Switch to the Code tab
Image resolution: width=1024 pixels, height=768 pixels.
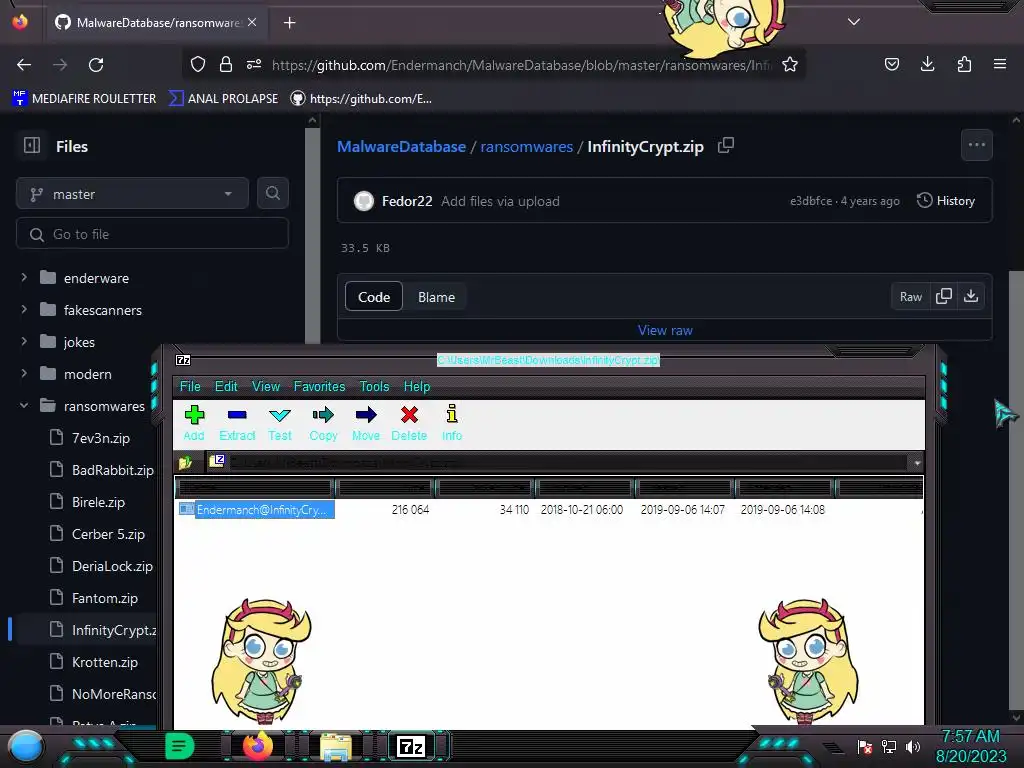click(x=374, y=297)
